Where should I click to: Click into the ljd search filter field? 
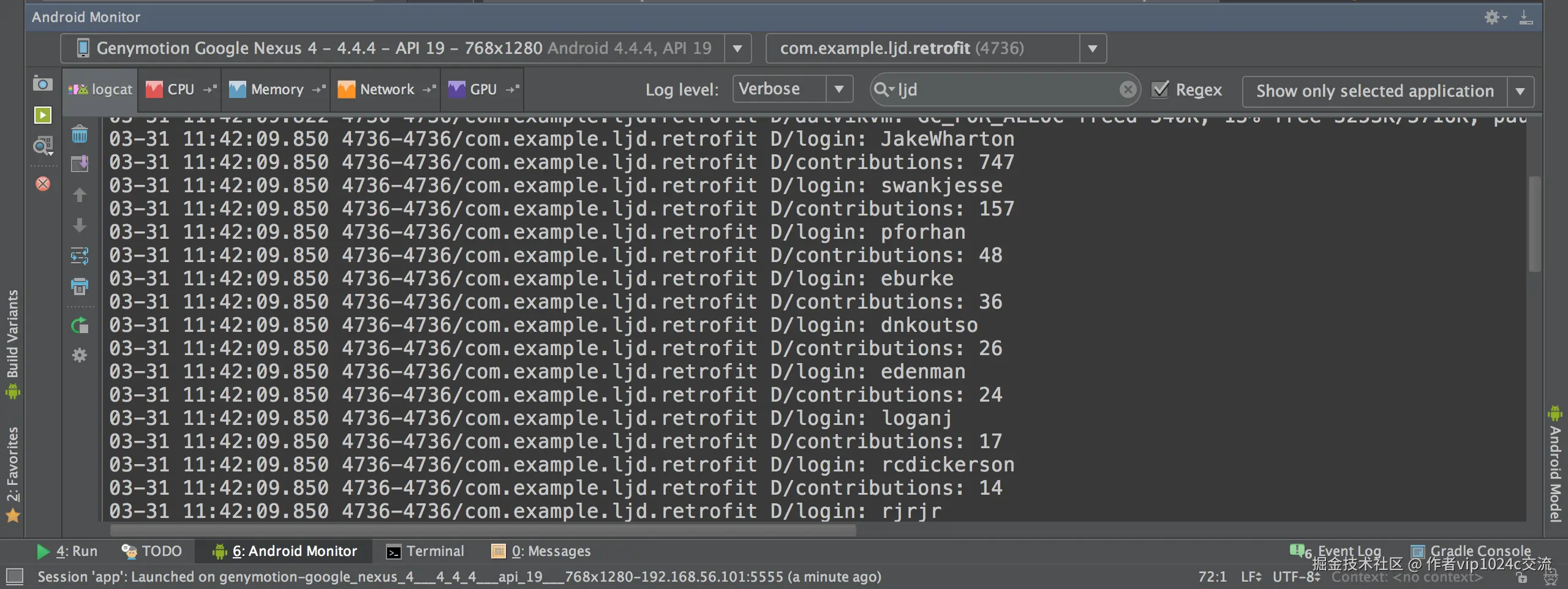tap(1005, 89)
